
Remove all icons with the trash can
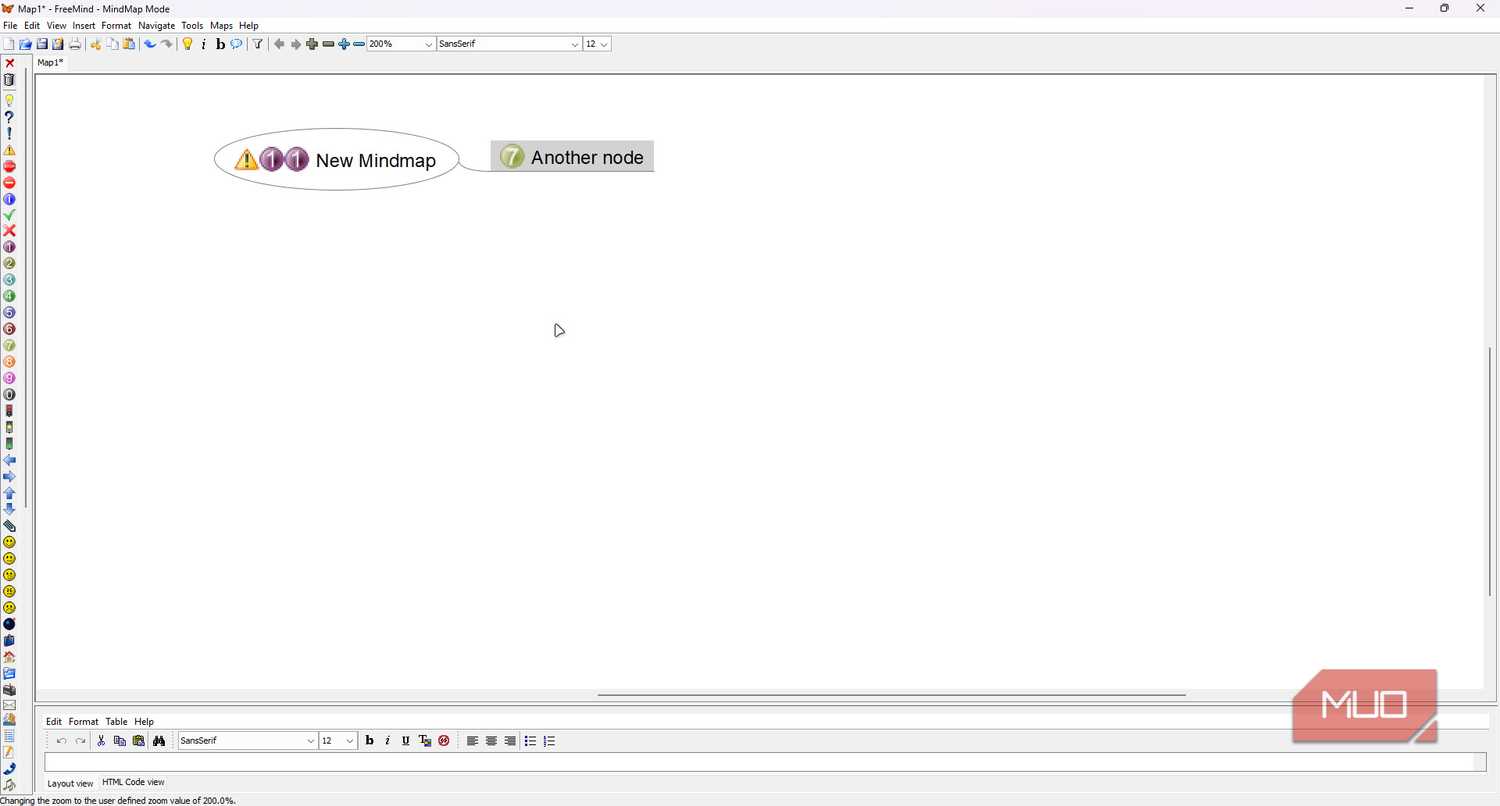(10, 80)
